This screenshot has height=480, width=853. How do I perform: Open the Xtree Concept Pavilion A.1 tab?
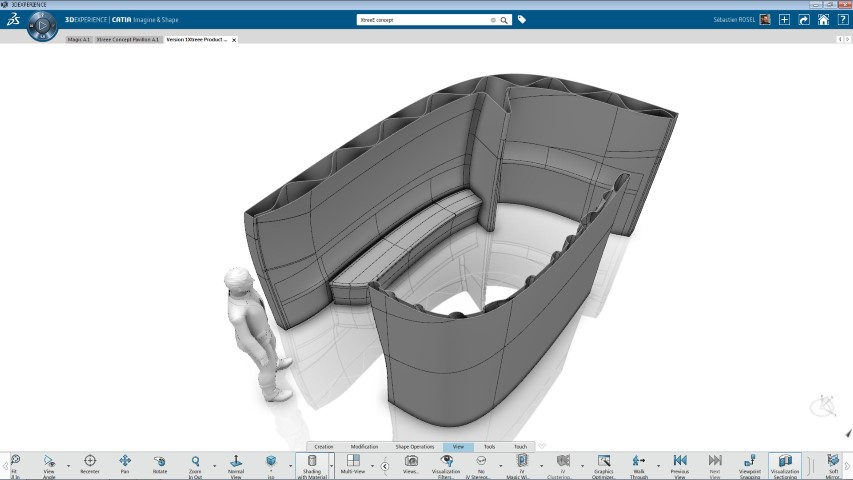click(x=127, y=39)
